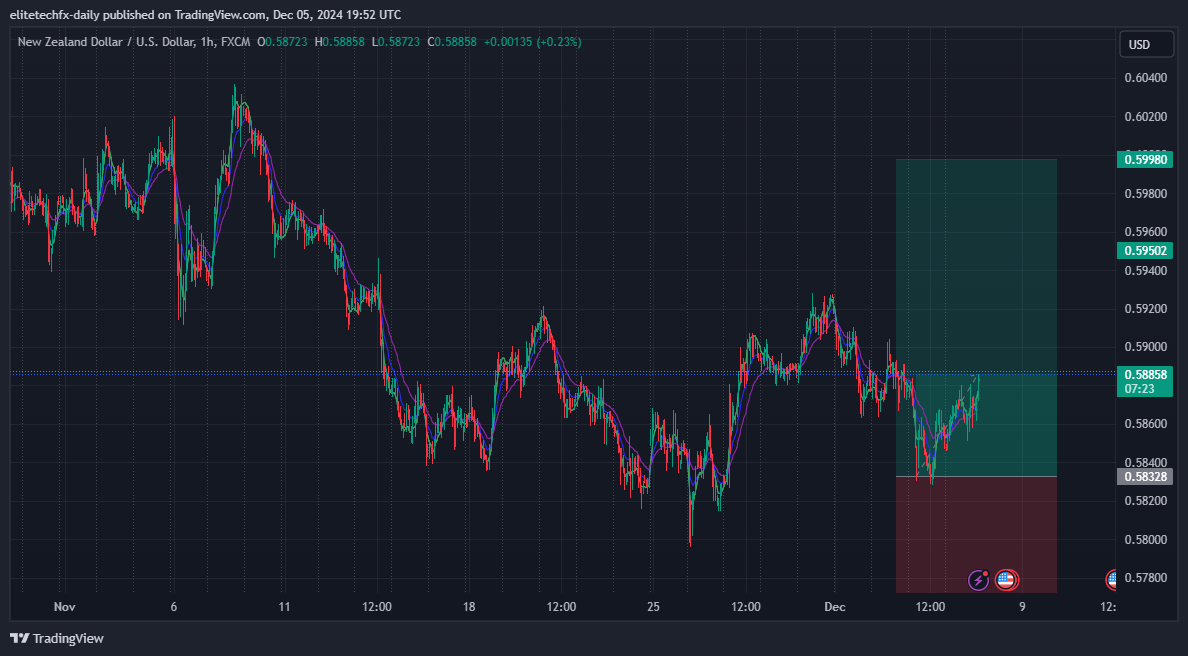Click the high value H0.58858
Screen dimensions: 1188x656
340,42
